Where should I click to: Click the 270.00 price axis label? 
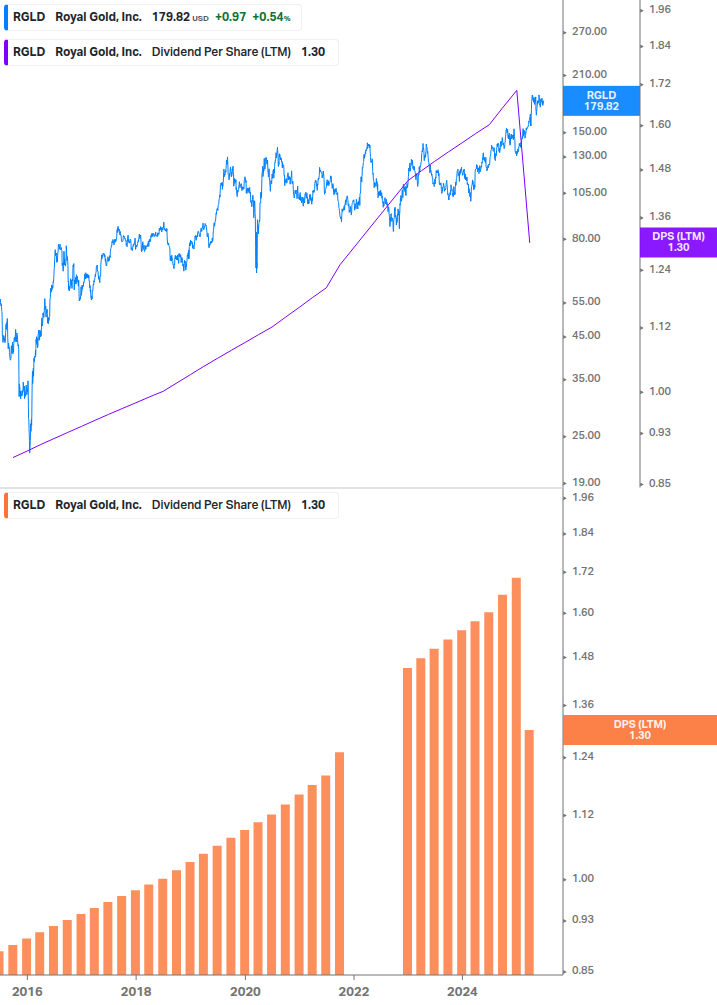(589, 31)
